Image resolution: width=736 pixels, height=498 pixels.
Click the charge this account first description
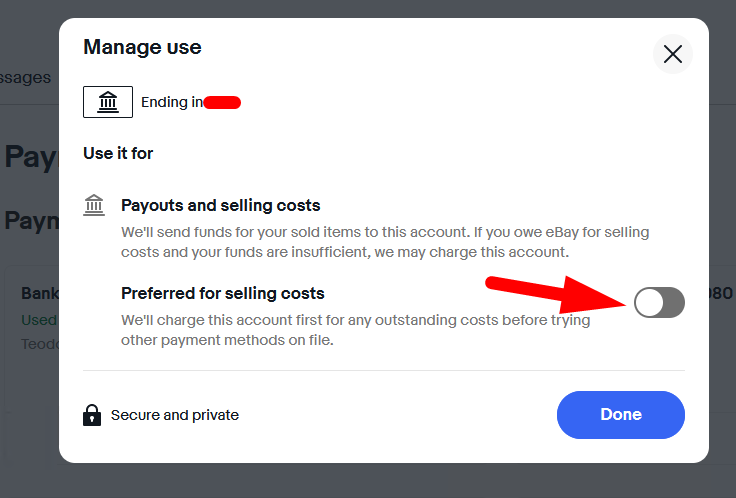point(355,330)
